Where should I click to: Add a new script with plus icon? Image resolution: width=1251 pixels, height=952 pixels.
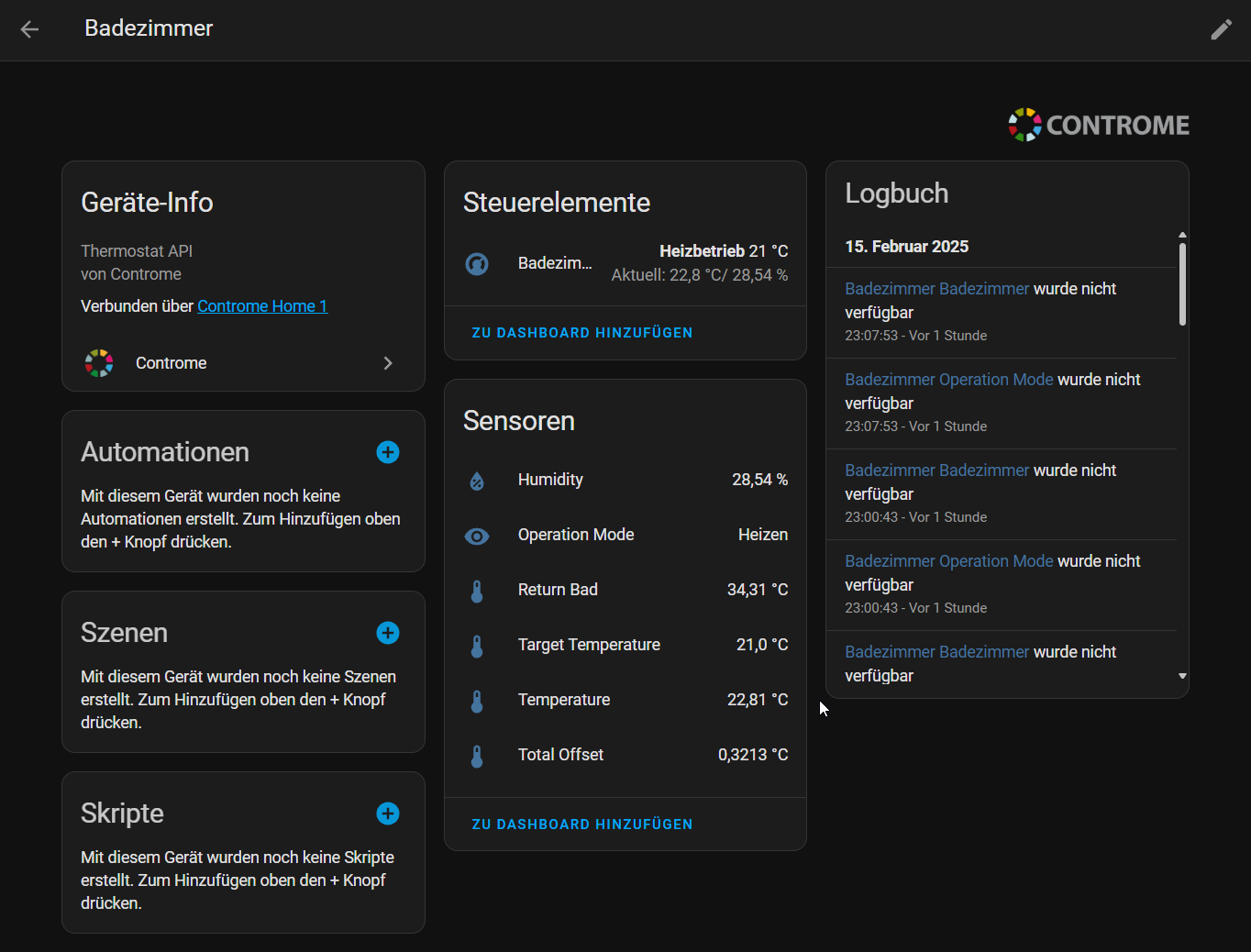click(x=388, y=814)
